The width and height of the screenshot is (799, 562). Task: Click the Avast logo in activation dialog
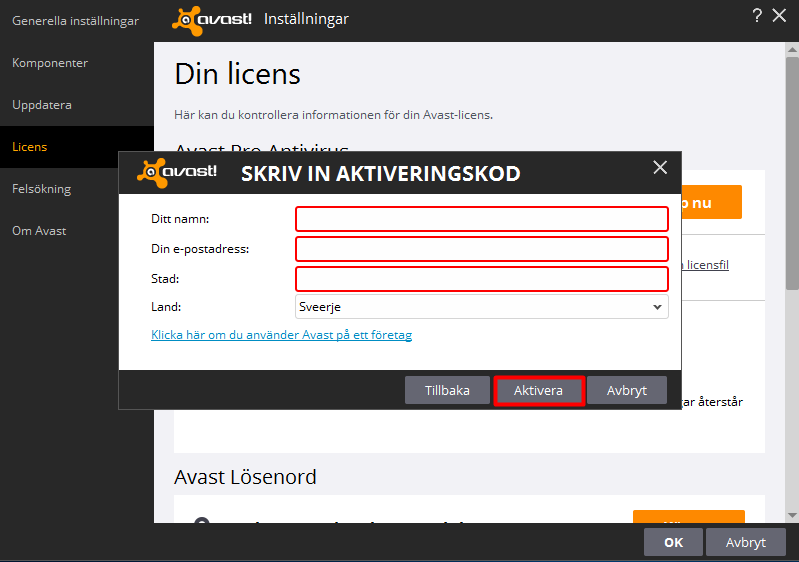[177, 173]
